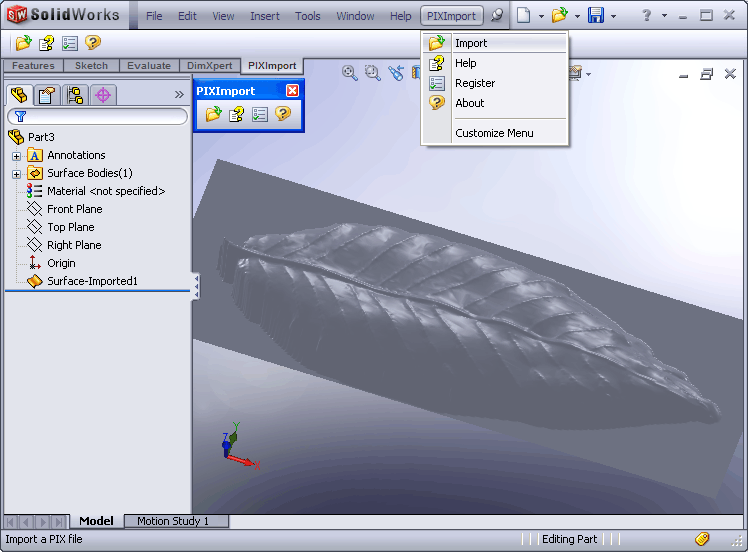The image size is (748, 552).
Task: Select Surface-Imported1 feature
Action: tap(92, 281)
